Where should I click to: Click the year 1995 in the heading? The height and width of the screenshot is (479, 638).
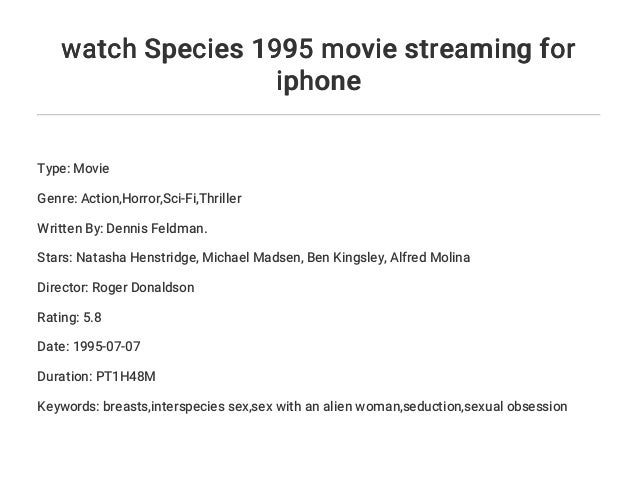282,49
